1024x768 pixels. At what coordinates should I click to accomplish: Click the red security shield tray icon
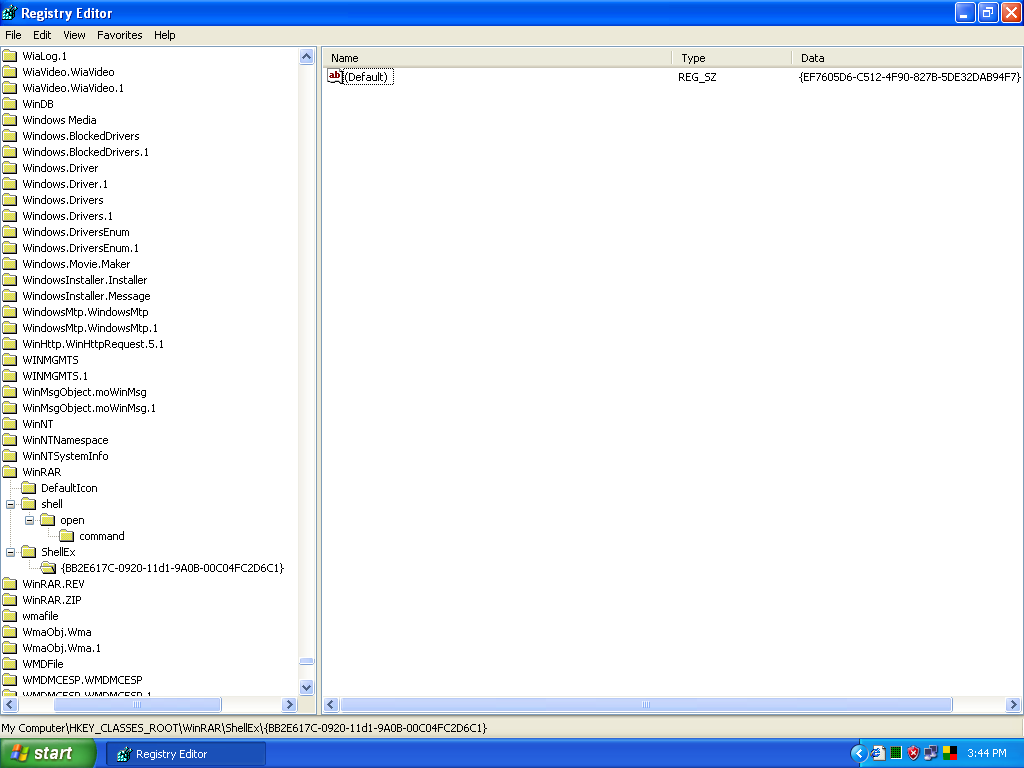[913, 754]
